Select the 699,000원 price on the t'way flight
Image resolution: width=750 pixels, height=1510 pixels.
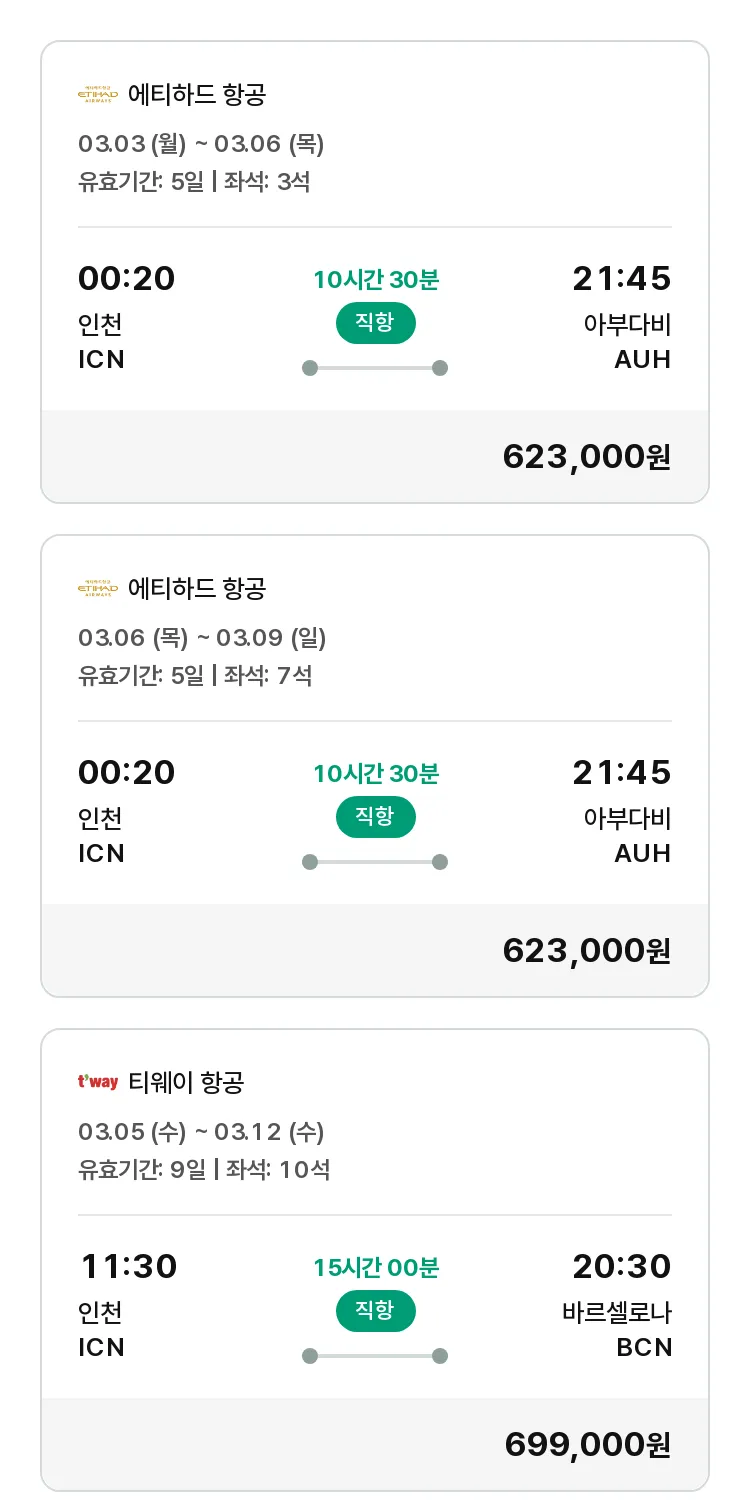pyautogui.click(x=587, y=1445)
